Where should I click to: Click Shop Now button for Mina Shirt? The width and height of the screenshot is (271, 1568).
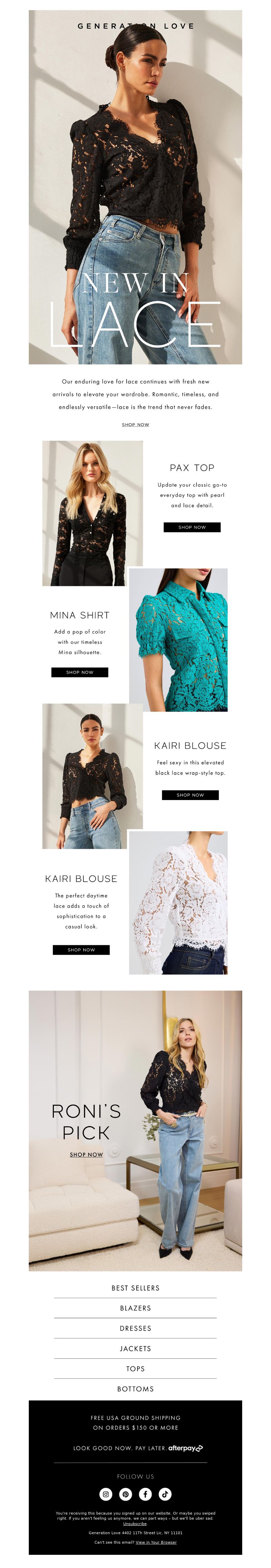(x=79, y=672)
